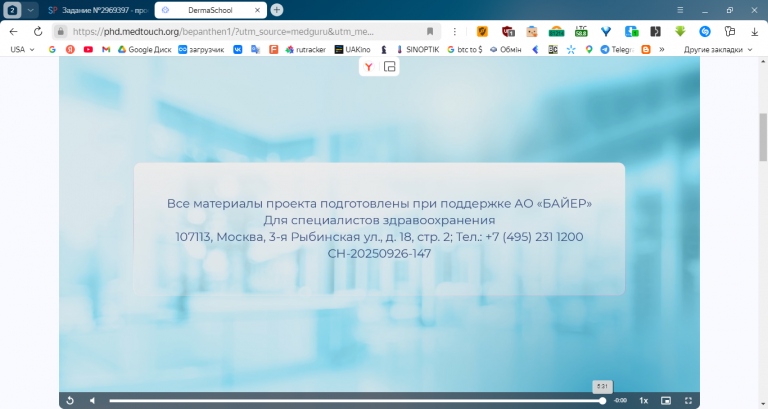Click the Yandex overlay button above the video
768x409 pixels.
[x=369, y=67]
